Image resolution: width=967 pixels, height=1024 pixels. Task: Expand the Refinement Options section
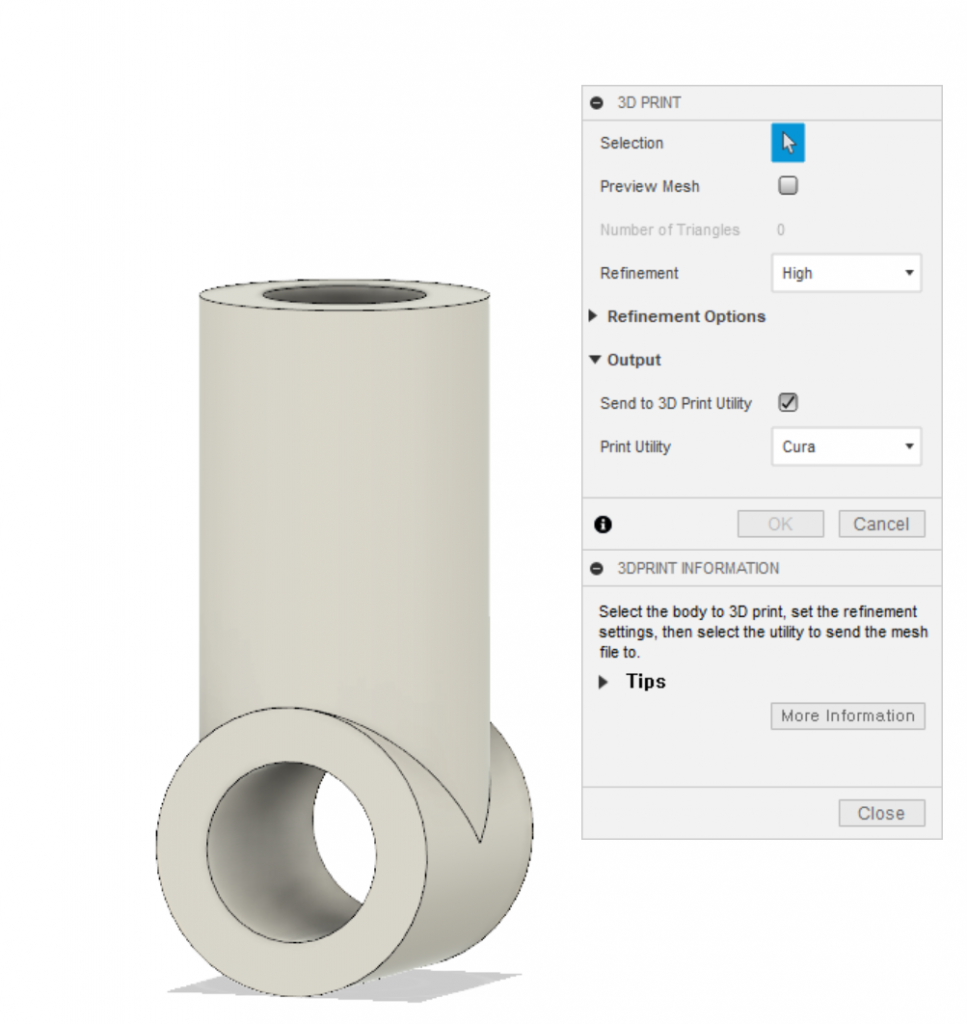tap(677, 316)
